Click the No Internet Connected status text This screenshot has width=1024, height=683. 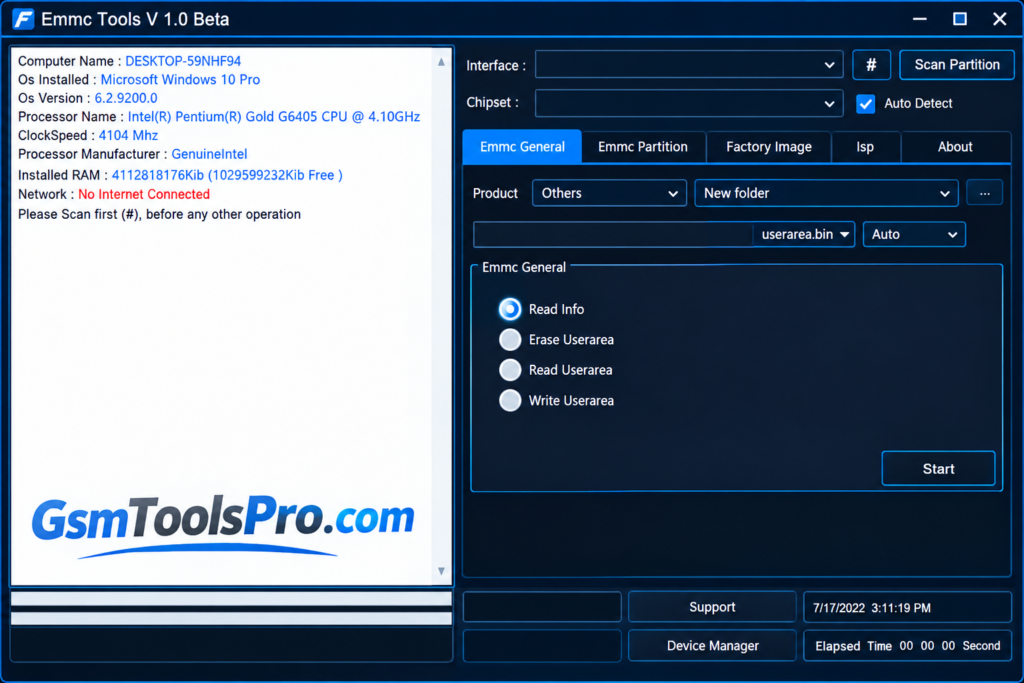pos(144,194)
